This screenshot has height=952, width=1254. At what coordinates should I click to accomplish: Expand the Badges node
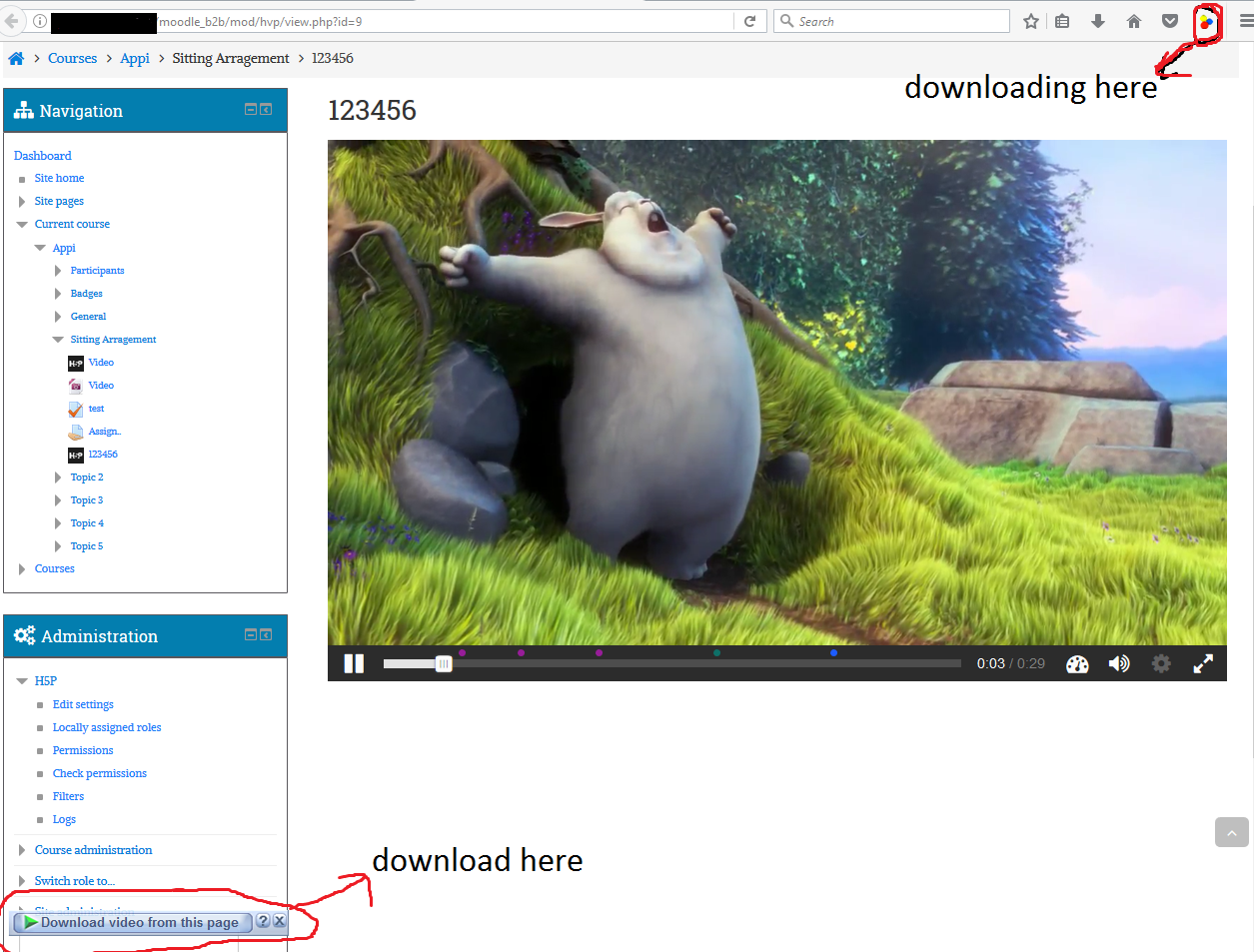[x=58, y=294]
